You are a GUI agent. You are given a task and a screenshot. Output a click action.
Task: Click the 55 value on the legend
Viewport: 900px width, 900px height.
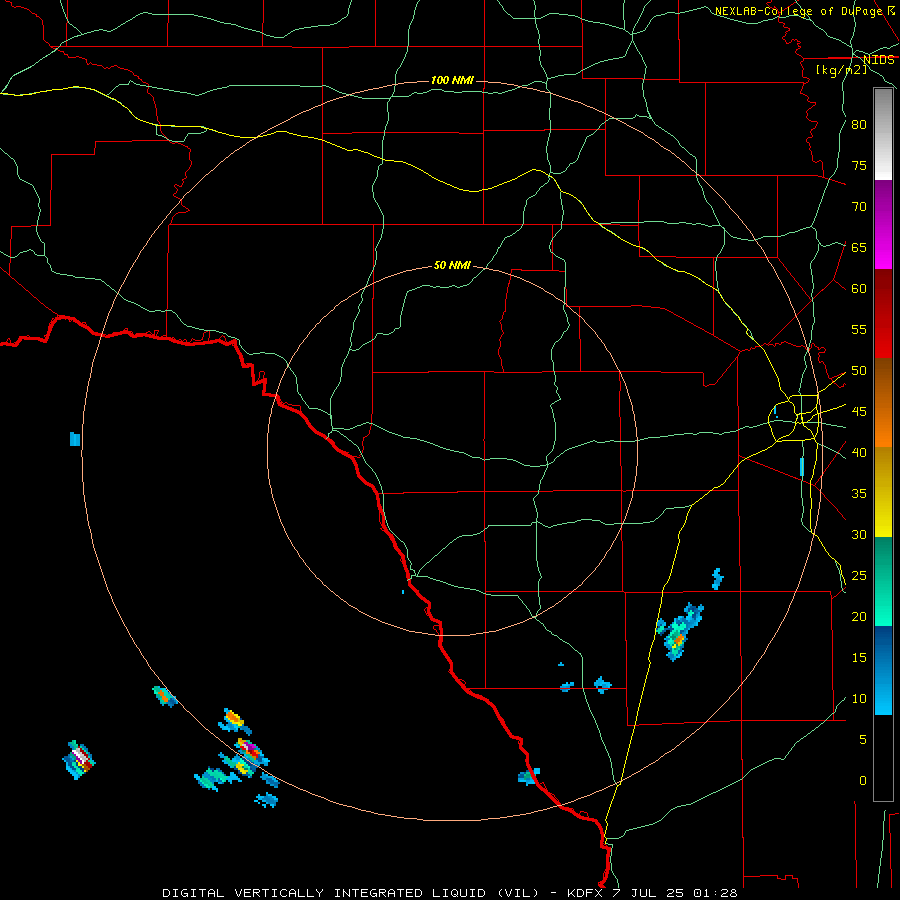pos(859,329)
